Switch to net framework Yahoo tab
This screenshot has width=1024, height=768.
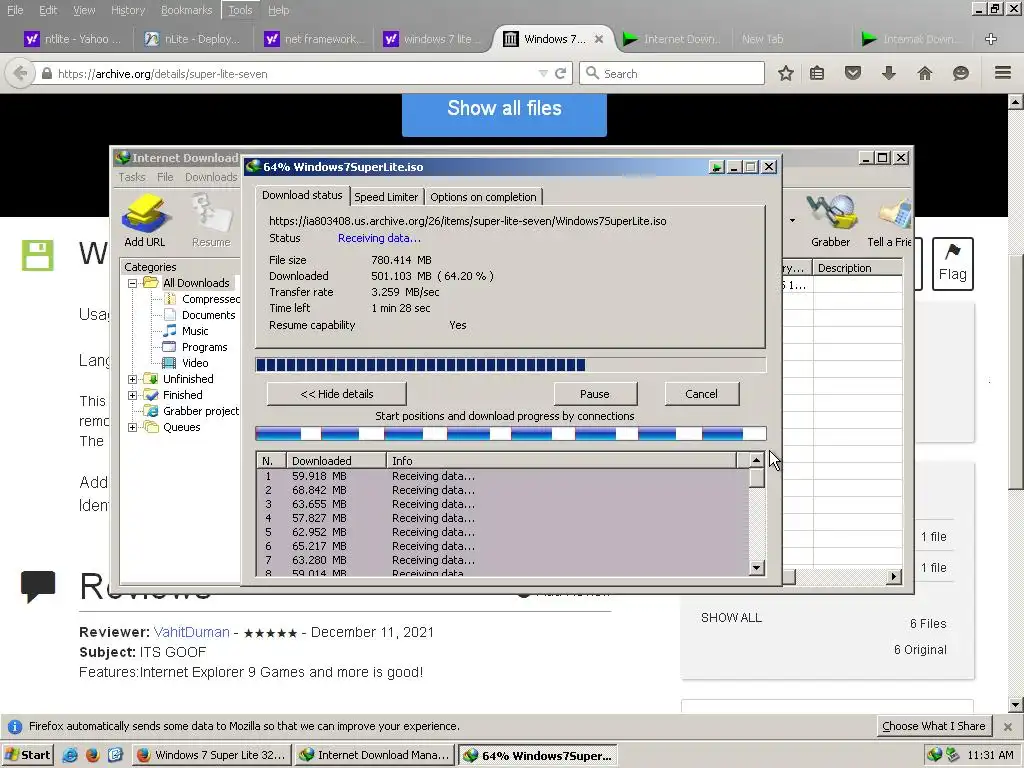(313, 39)
